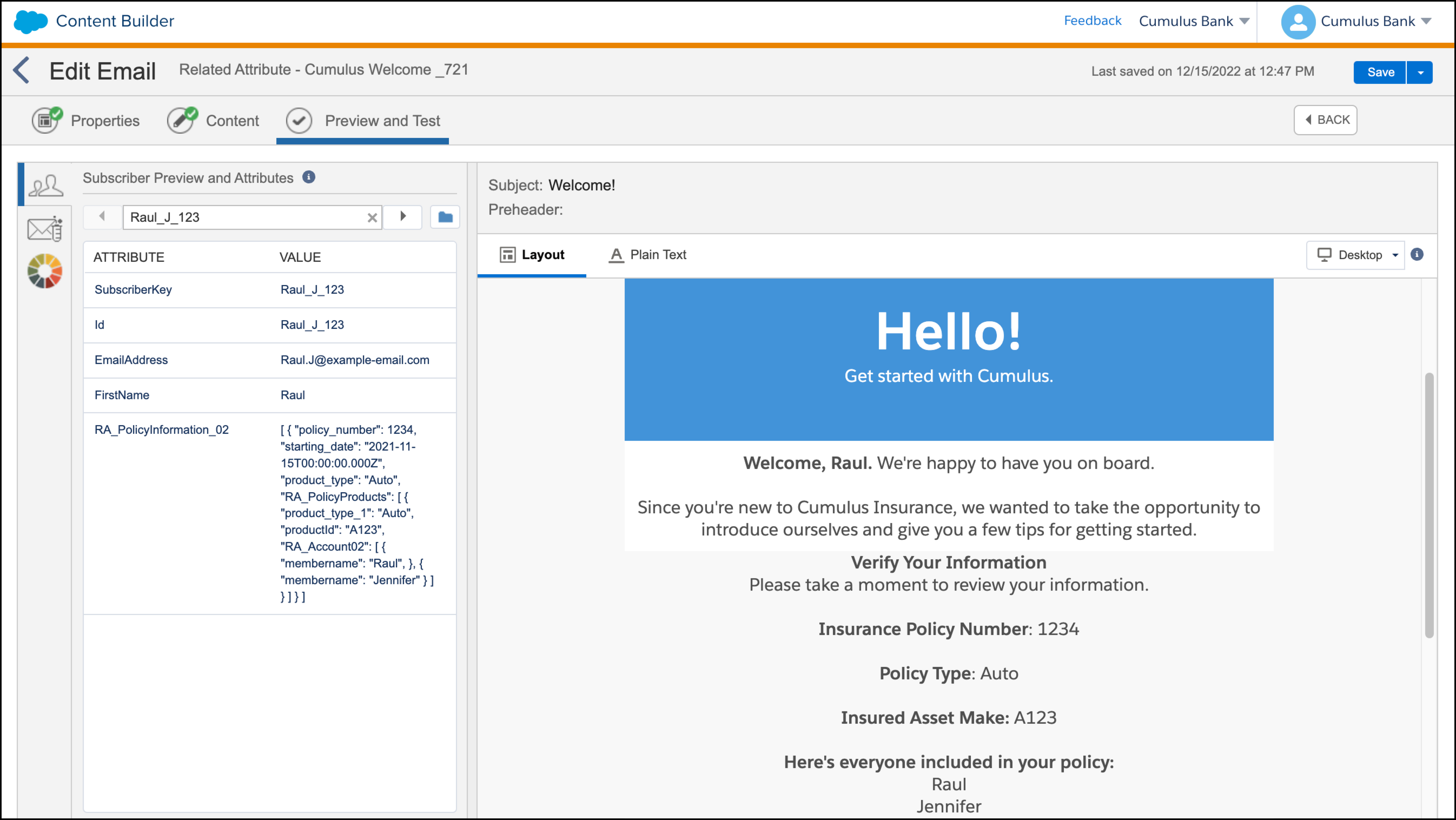Select the EmailAddress attribute label
The height and width of the screenshot is (820, 1456).
tap(131, 360)
